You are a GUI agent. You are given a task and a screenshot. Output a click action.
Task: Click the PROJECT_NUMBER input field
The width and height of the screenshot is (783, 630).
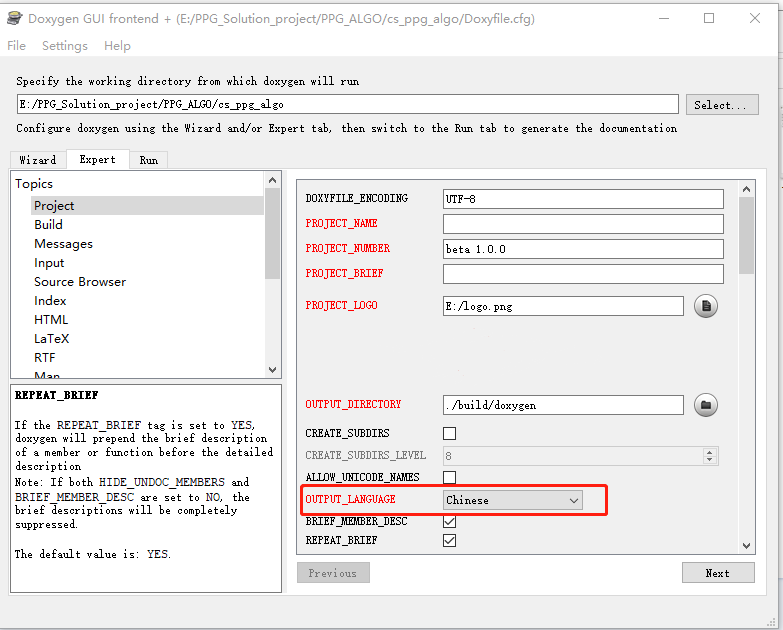[583, 249]
